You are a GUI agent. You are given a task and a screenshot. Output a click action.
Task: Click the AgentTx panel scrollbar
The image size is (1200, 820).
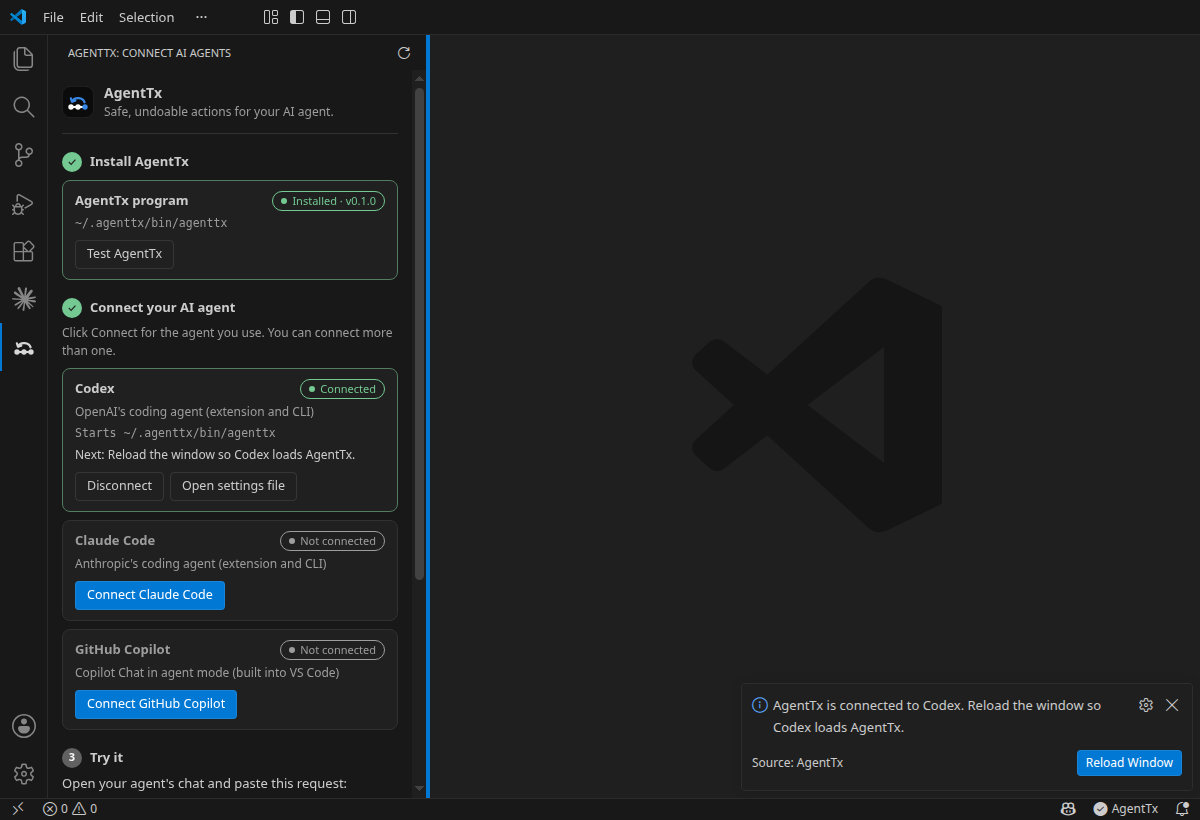point(420,334)
